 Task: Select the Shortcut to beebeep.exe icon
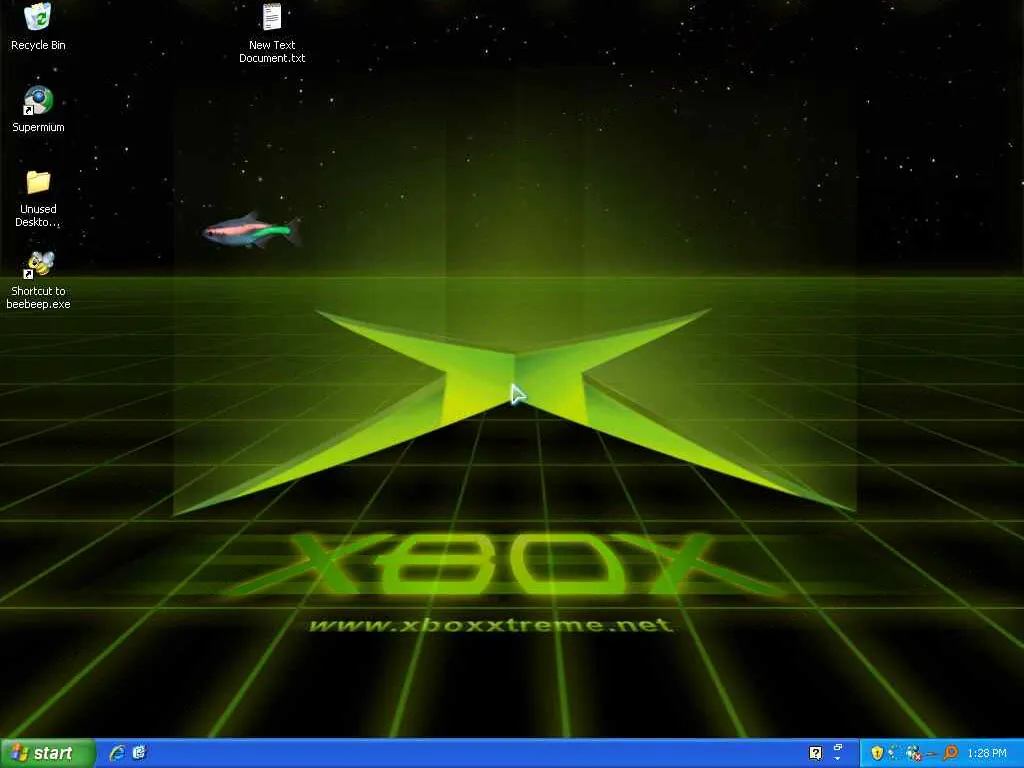(x=38, y=280)
